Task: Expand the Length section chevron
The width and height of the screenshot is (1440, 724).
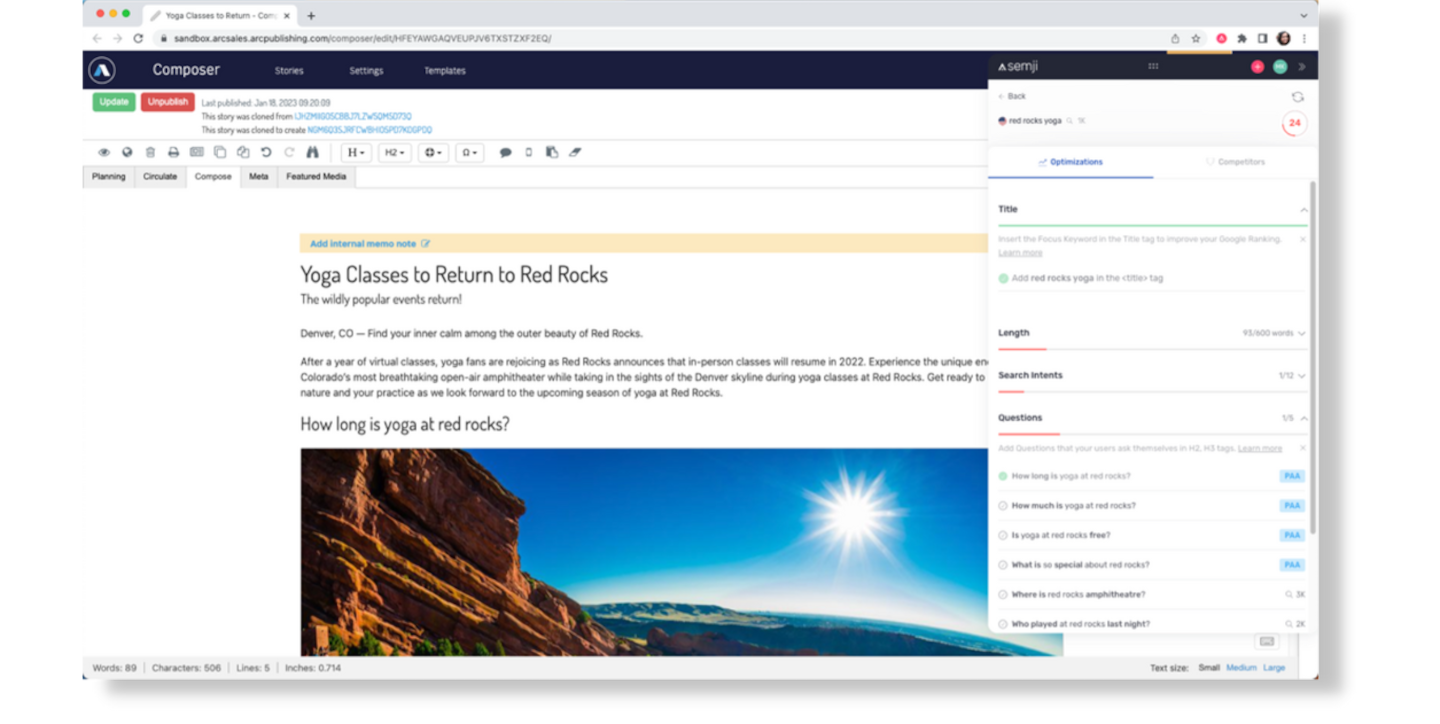Action: (x=1301, y=333)
